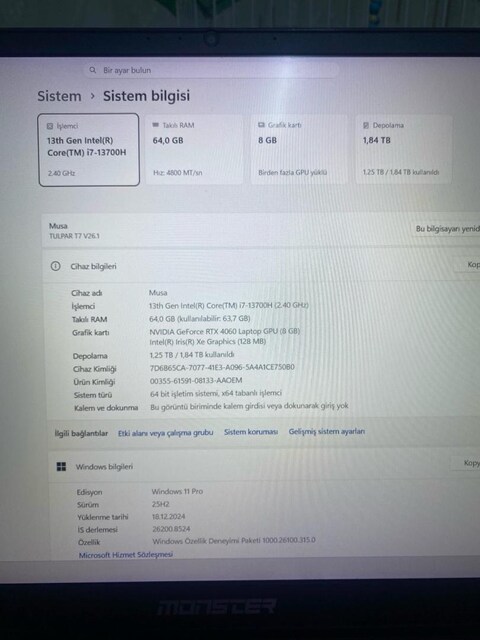Screen dimensions: 480x640
Task: Click the Depolama storage icon
Action: pos(366,125)
